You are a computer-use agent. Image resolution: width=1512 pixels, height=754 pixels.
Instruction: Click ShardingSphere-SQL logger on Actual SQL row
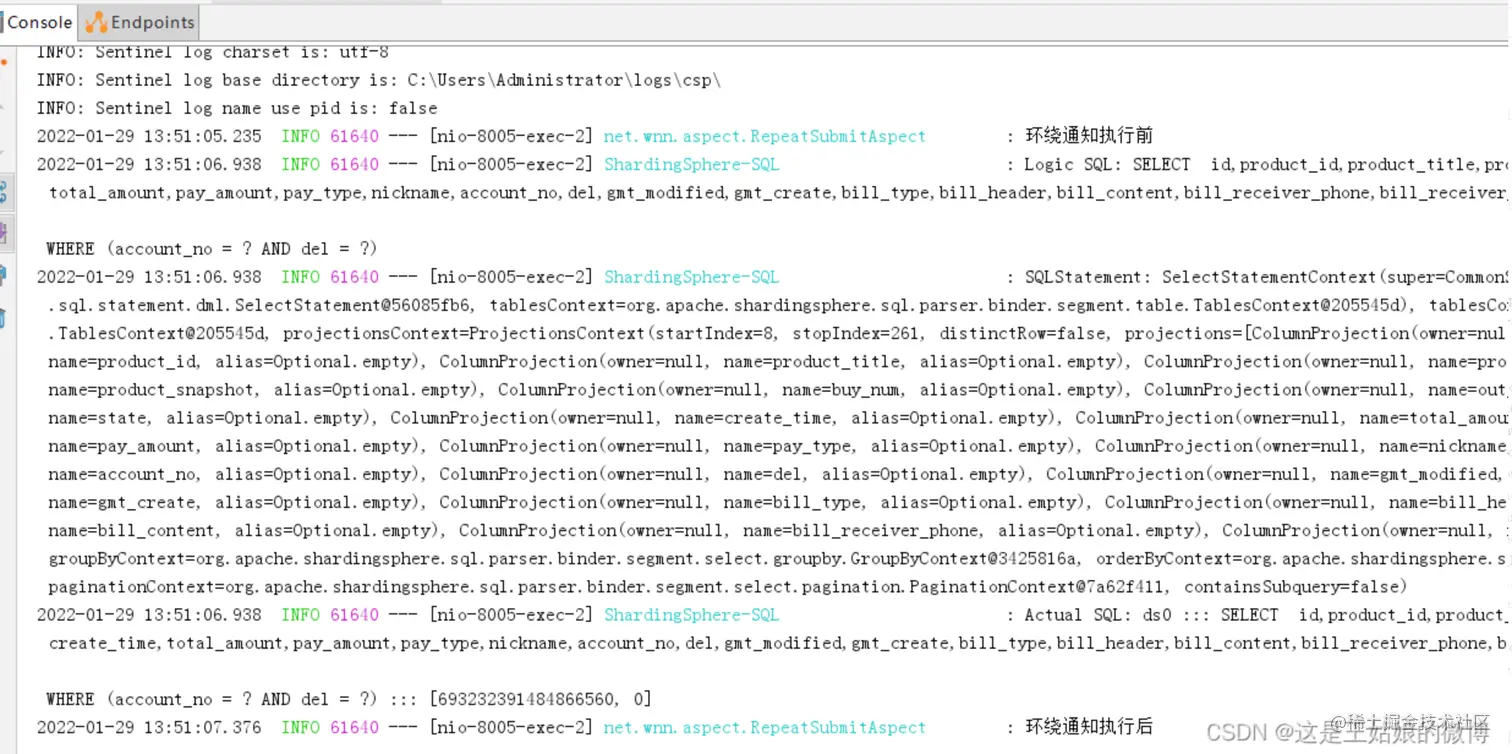(691, 615)
